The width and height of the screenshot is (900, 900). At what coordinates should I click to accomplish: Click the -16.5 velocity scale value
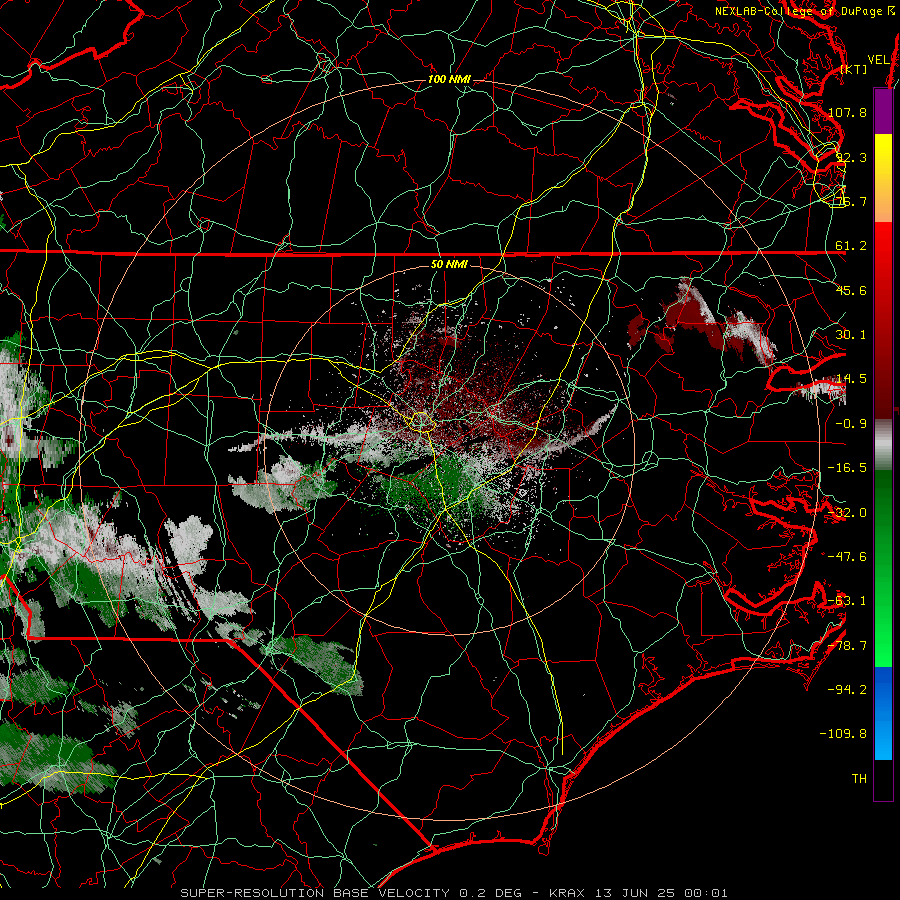click(x=847, y=468)
